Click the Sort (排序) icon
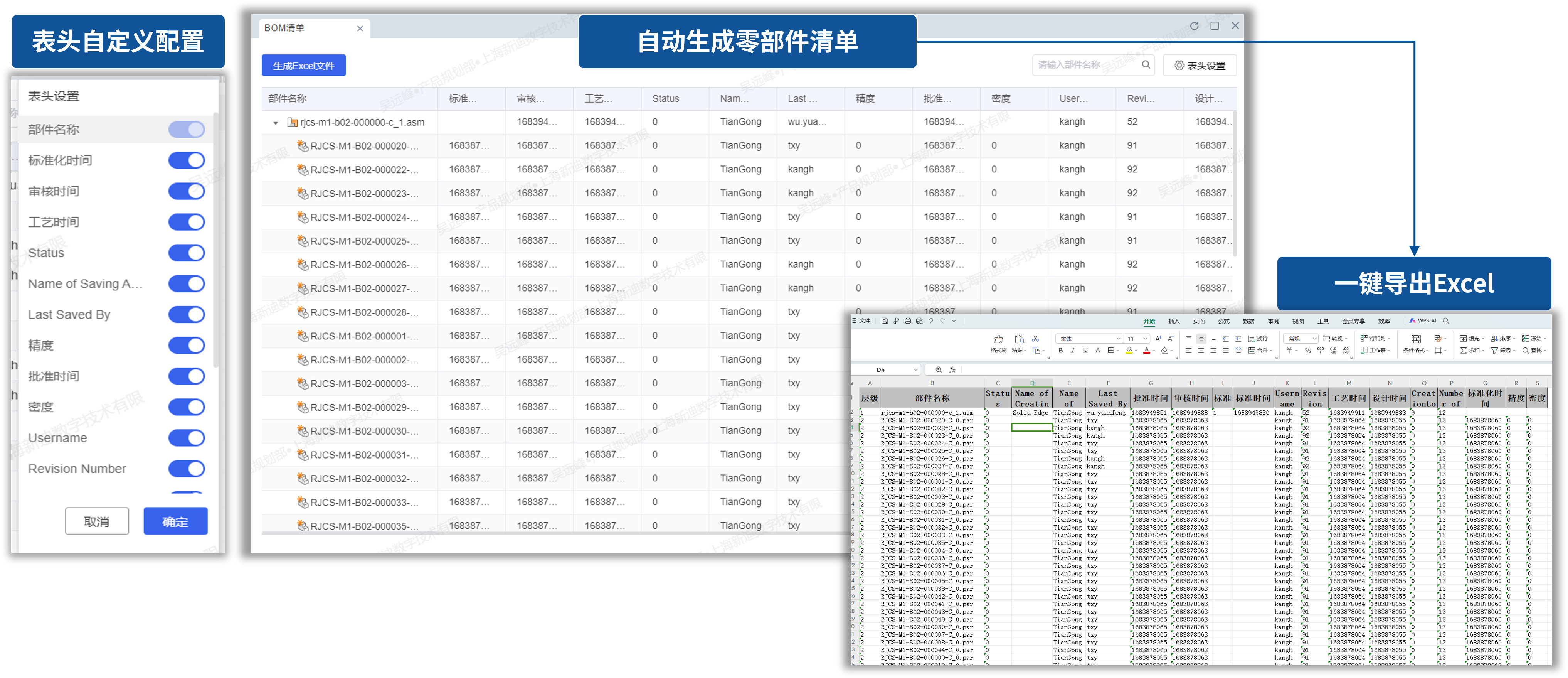The width and height of the screenshot is (1568, 678). [x=1495, y=339]
